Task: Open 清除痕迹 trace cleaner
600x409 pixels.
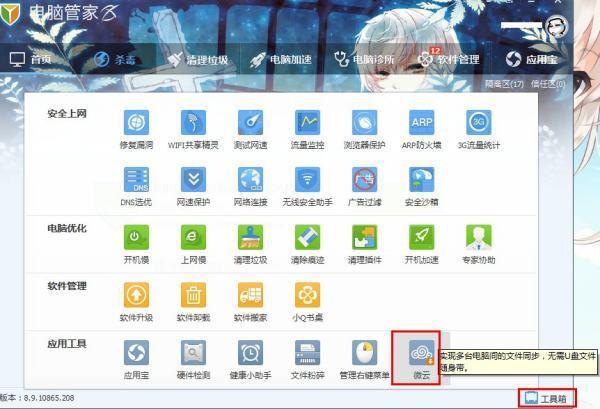Action: tap(307, 244)
